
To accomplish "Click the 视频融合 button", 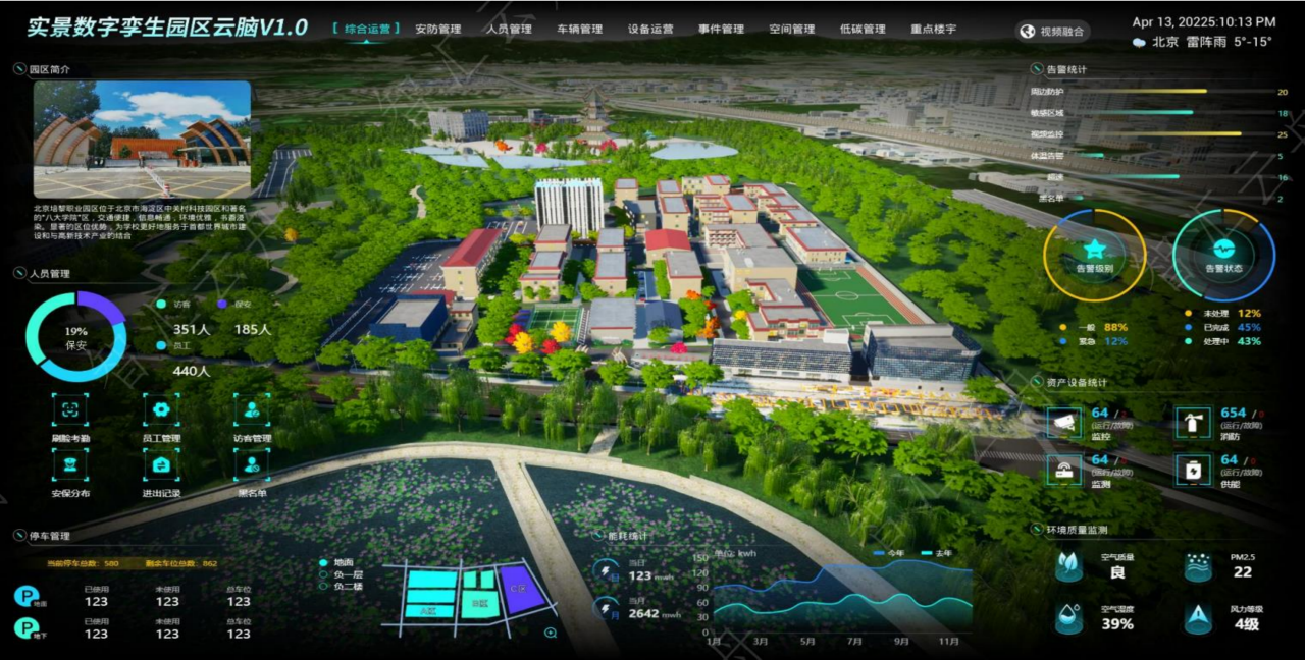I will 1053,32.
